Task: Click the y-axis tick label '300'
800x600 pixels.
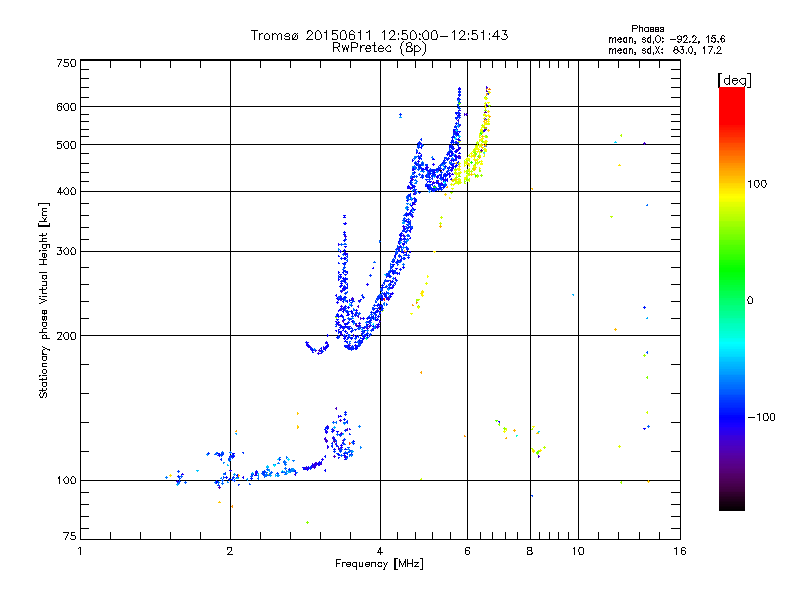Action: [67, 252]
